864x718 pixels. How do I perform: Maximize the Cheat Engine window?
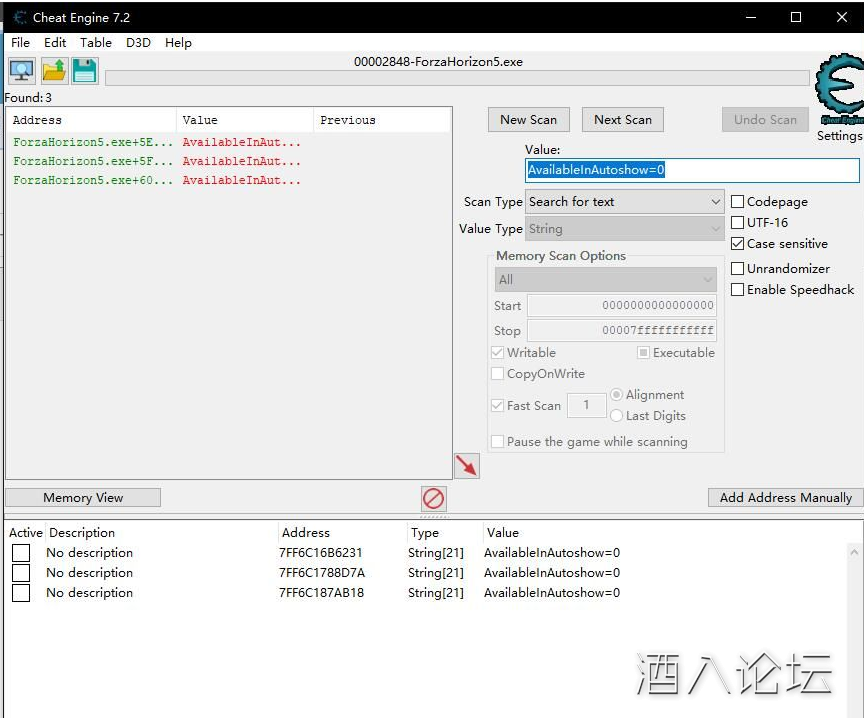point(796,17)
